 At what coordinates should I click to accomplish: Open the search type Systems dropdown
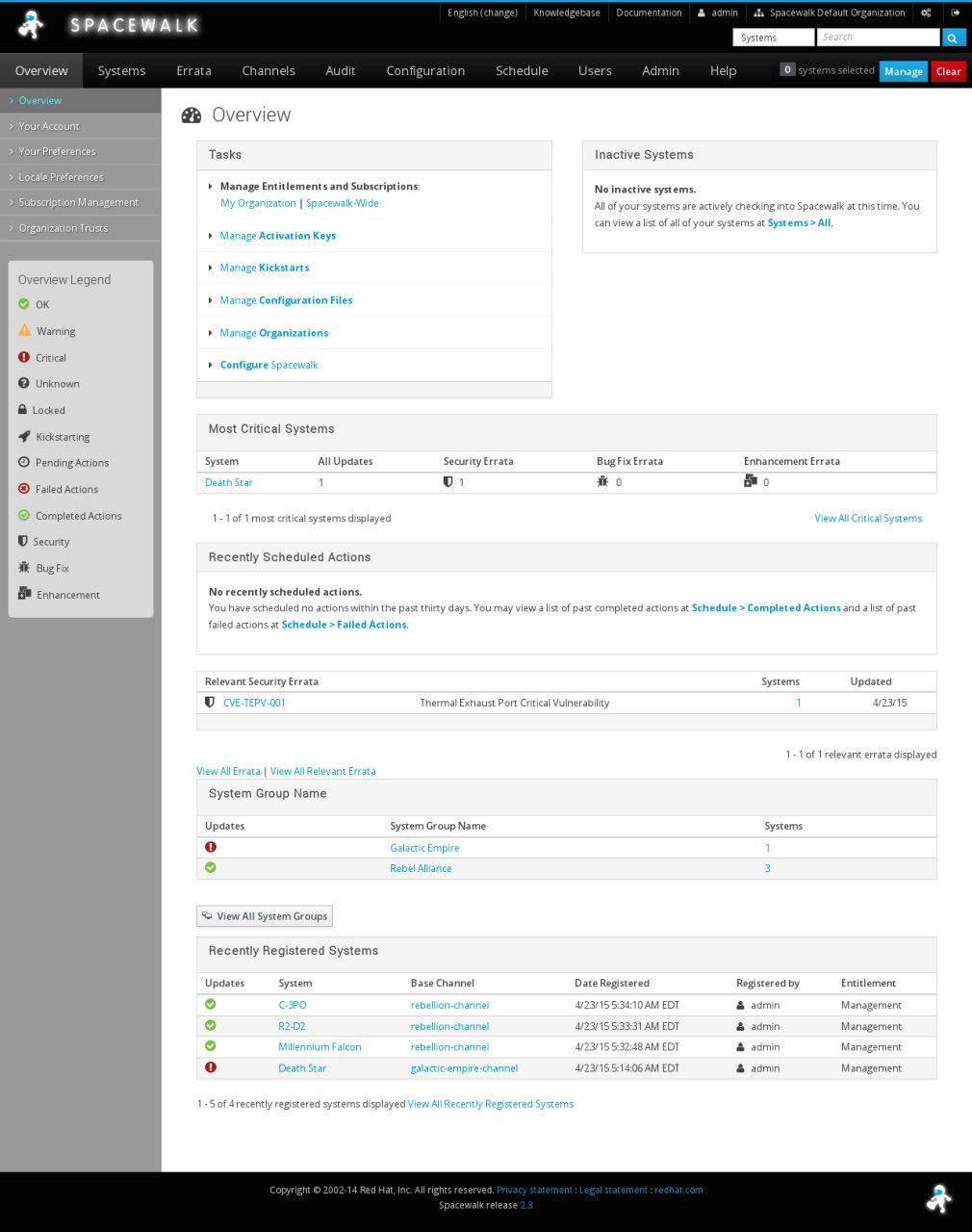pos(773,38)
